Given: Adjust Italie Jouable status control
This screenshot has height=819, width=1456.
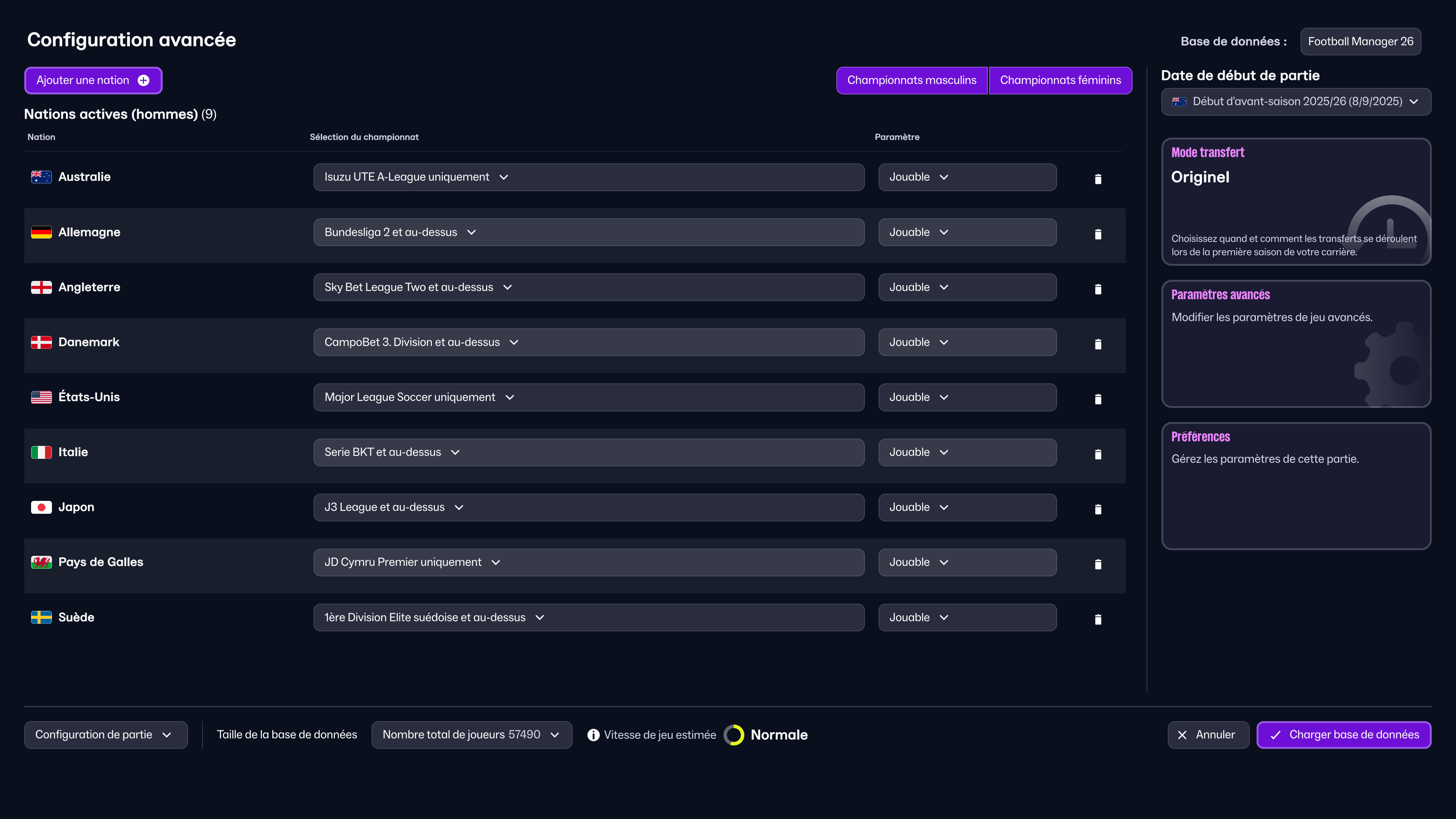Looking at the screenshot, I should pos(967,452).
